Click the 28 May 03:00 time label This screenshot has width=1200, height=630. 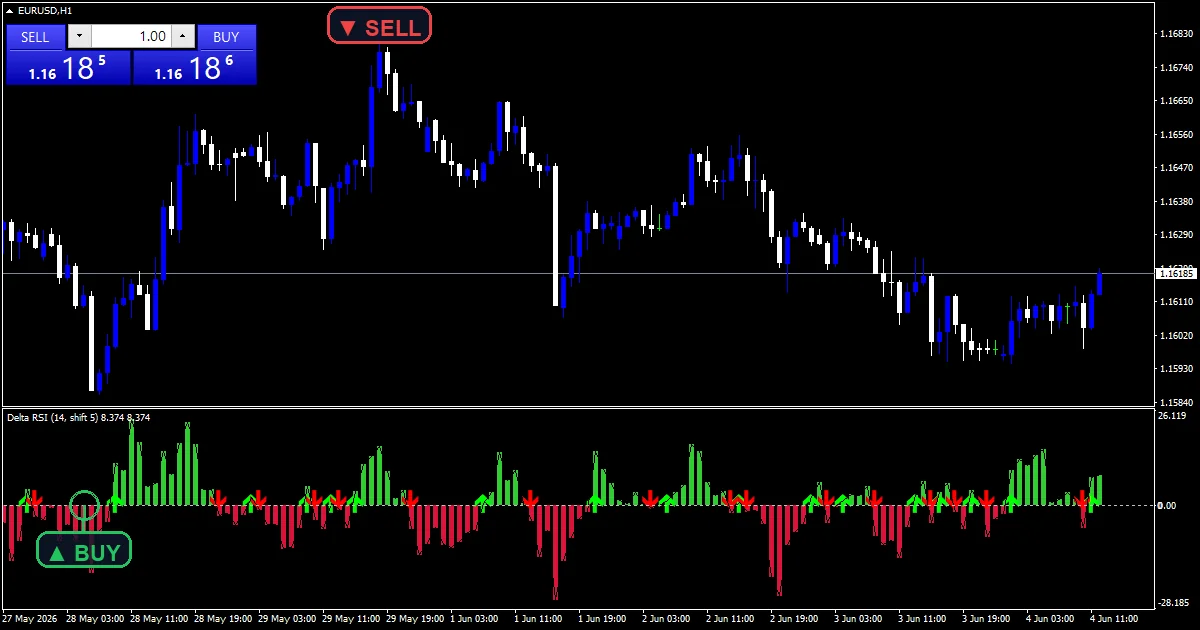96,618
